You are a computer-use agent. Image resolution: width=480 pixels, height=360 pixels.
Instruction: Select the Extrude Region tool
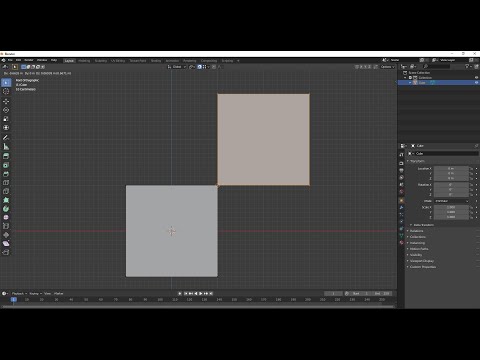pyautogui.click(x=6, y=156)
